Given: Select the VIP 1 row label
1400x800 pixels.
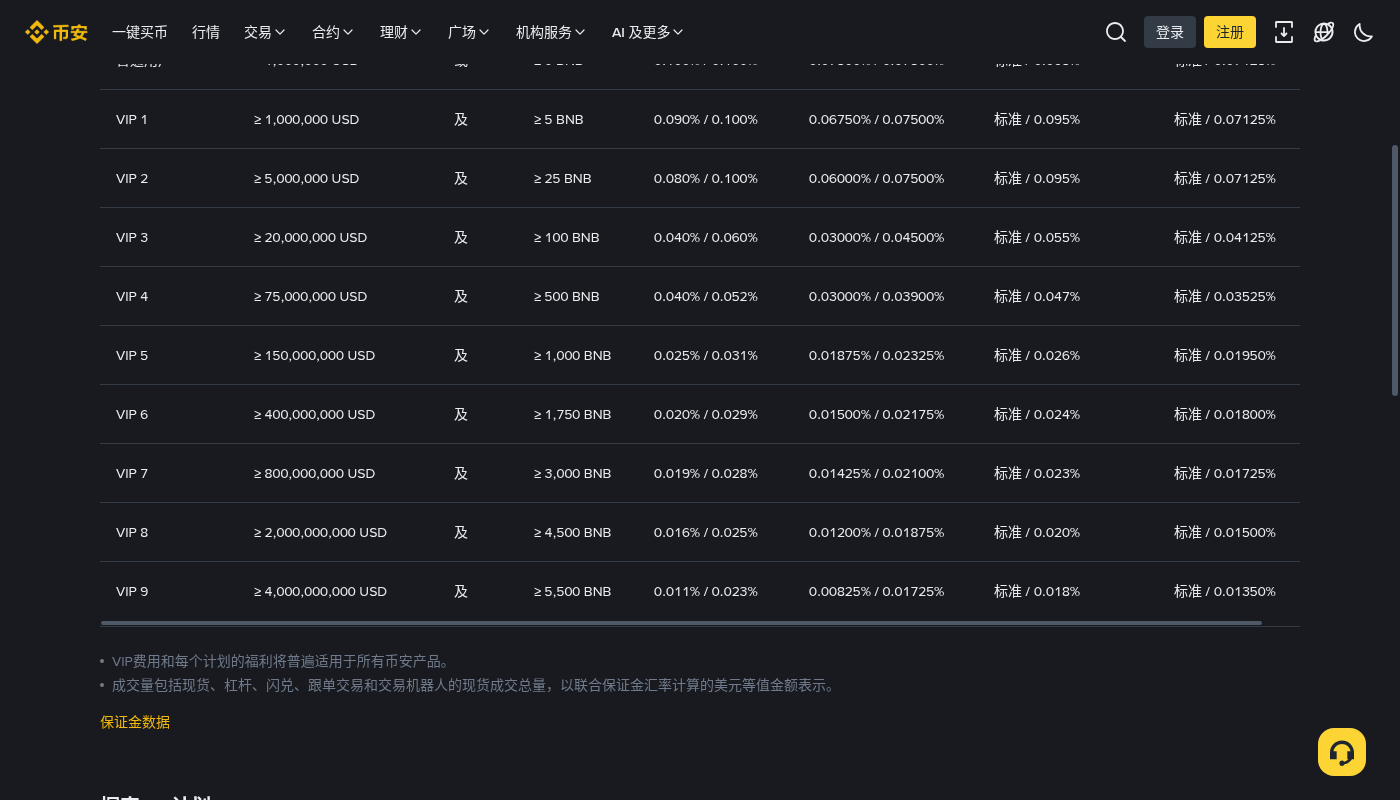Looking at the screenshot, I should pos(132,119).
